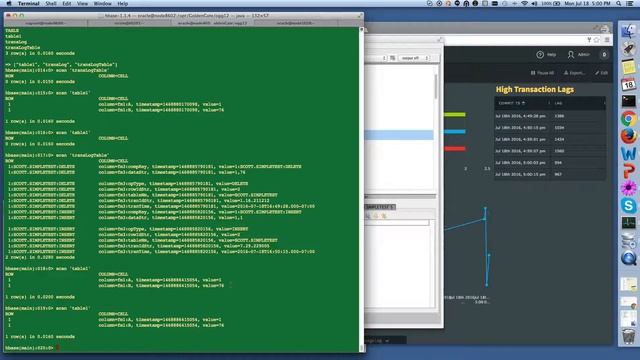Open Calendar icon in Dock
640x360 pixels.
pyautogui.click(x=629, y=84)
